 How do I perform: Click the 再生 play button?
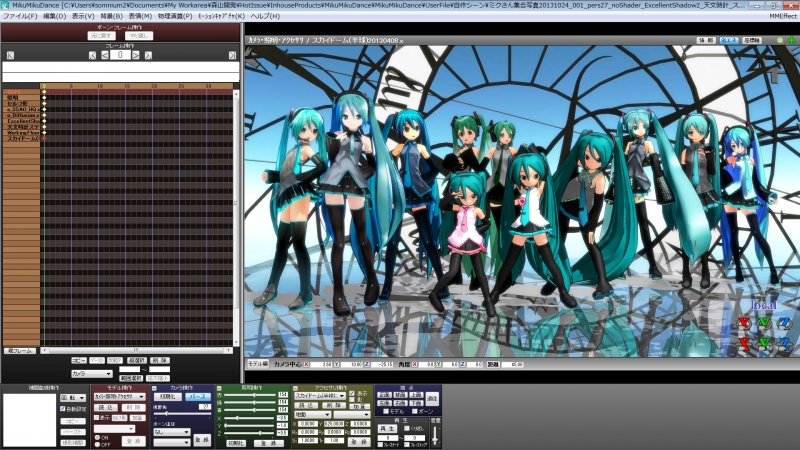point(387,429)
